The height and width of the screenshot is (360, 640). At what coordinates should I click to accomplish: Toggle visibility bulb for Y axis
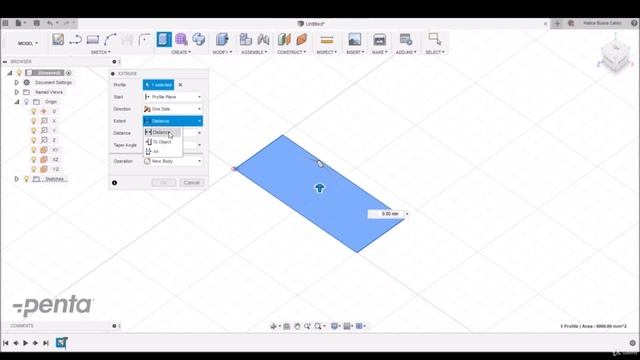(x=33, y=131)
